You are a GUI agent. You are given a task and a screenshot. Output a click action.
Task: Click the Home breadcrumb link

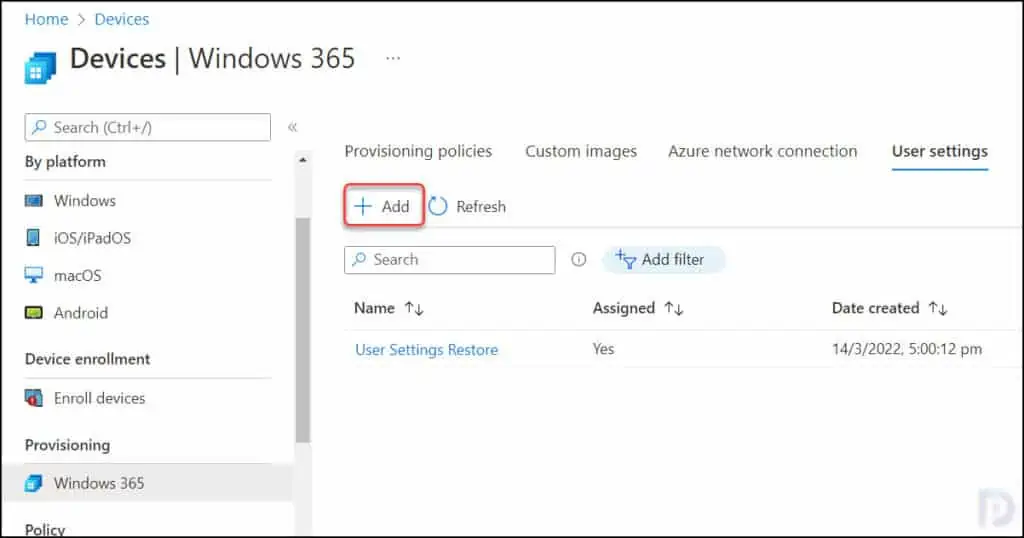tap(46, 19)
